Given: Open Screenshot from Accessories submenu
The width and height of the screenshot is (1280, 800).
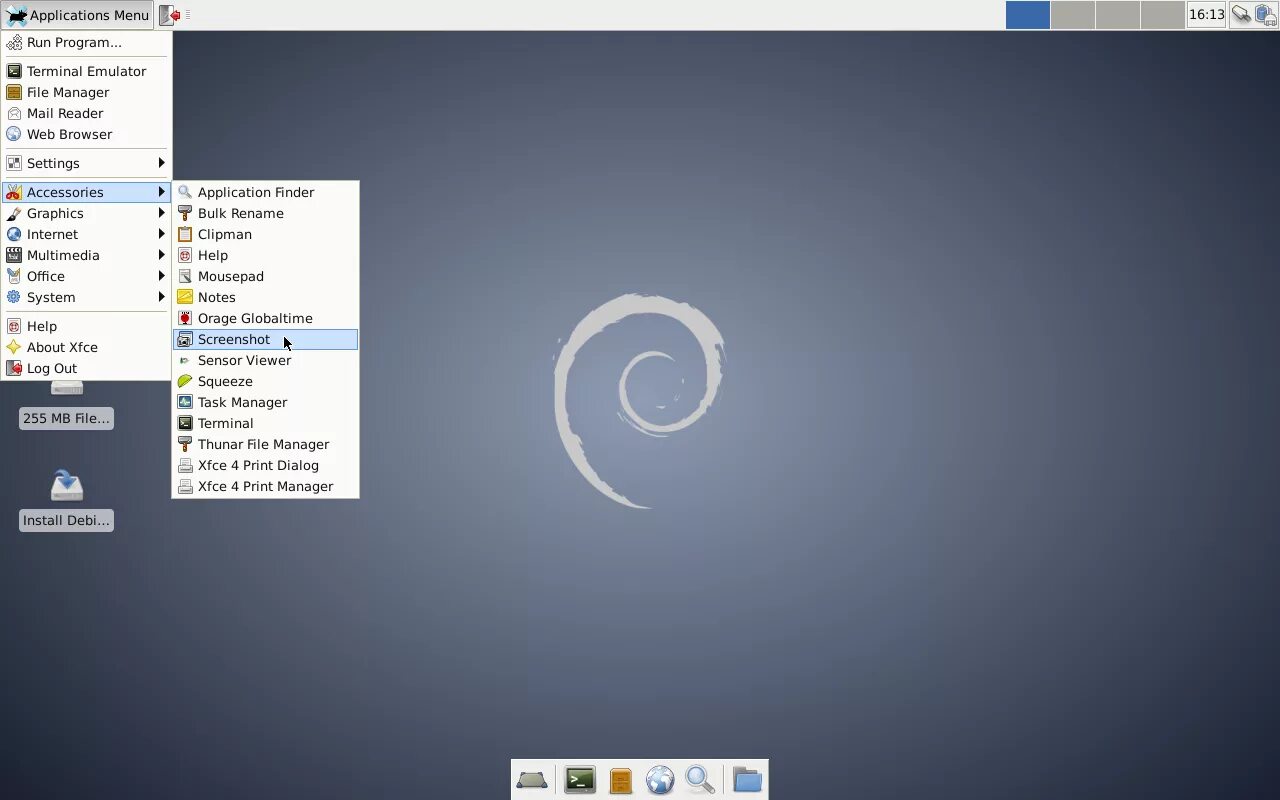Looking at the screenshot, I should tap(265, 339).
